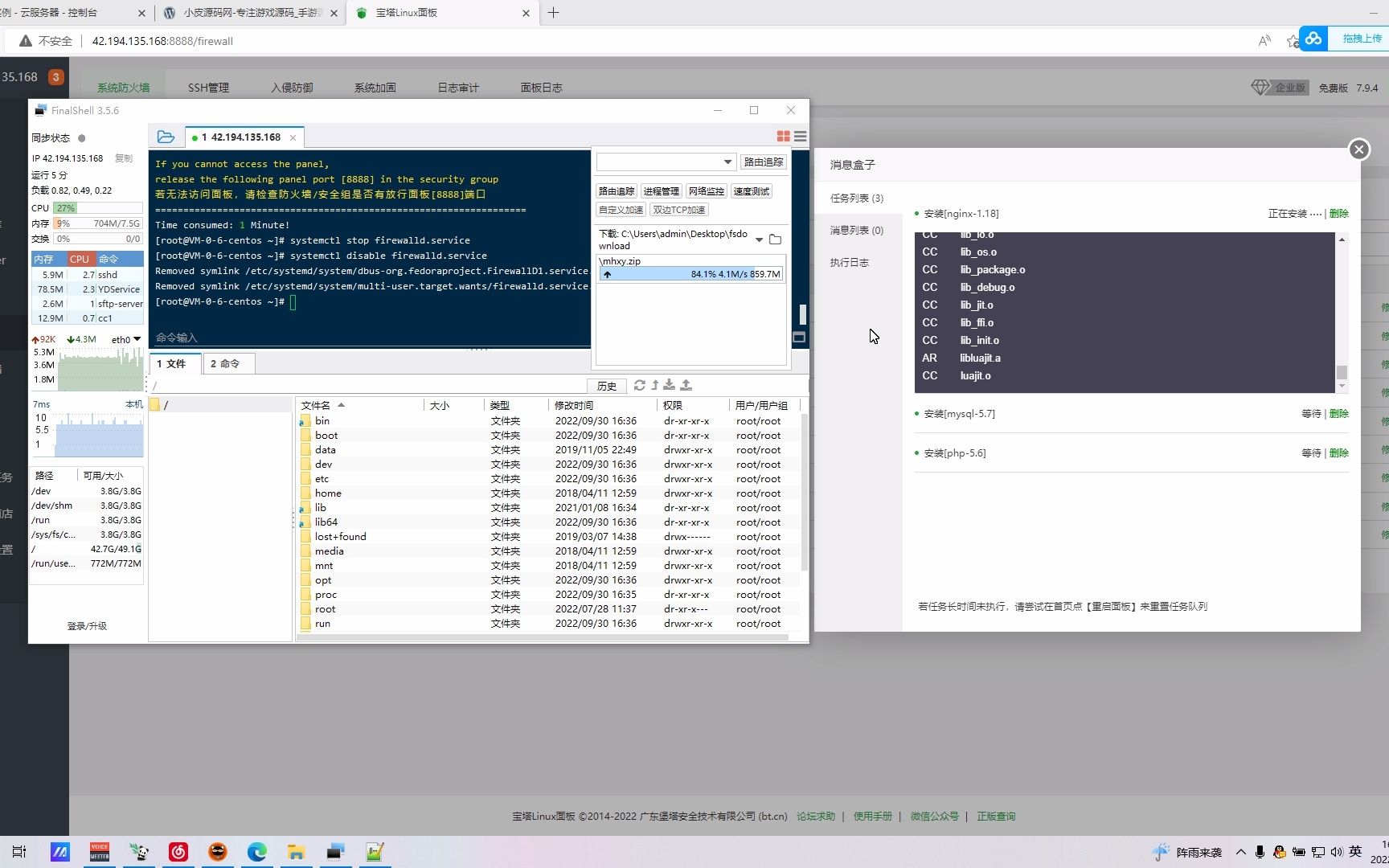This screenshot has width=1389, height=868.
Task: Click the install log scrollbar thumb
Action: pyautogui.click(x=1342, y=372)
